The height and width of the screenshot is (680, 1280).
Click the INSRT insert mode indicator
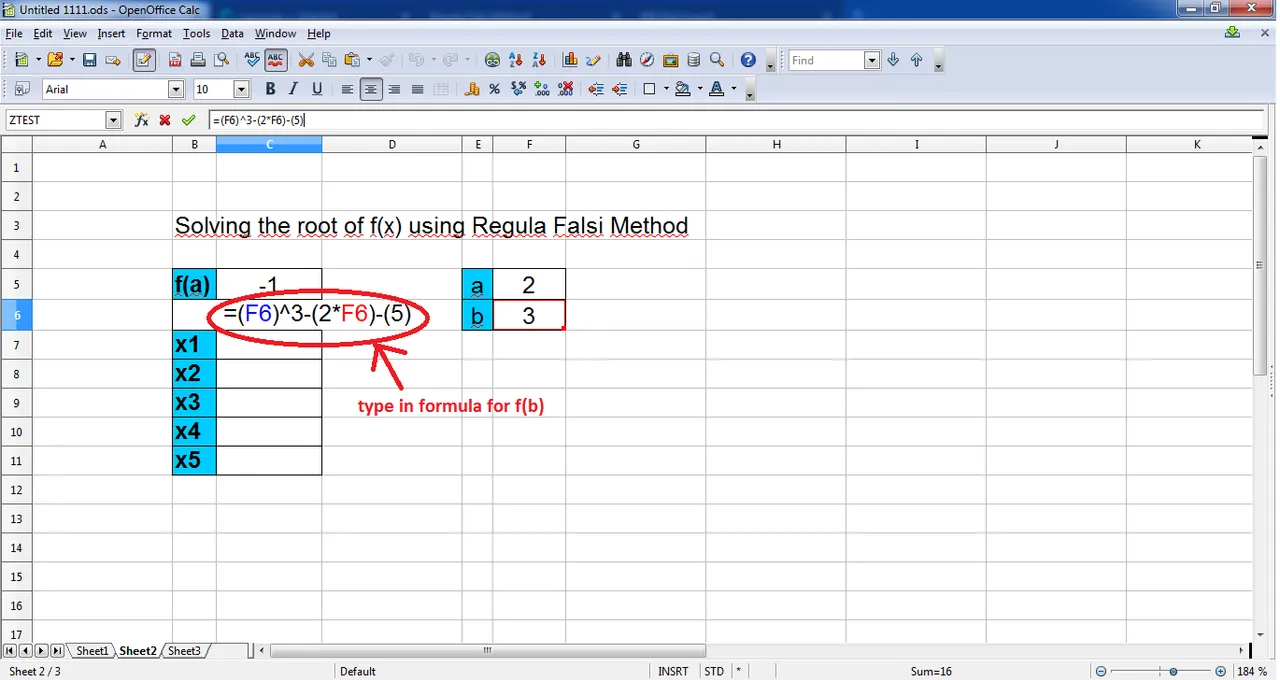[673, 671]
